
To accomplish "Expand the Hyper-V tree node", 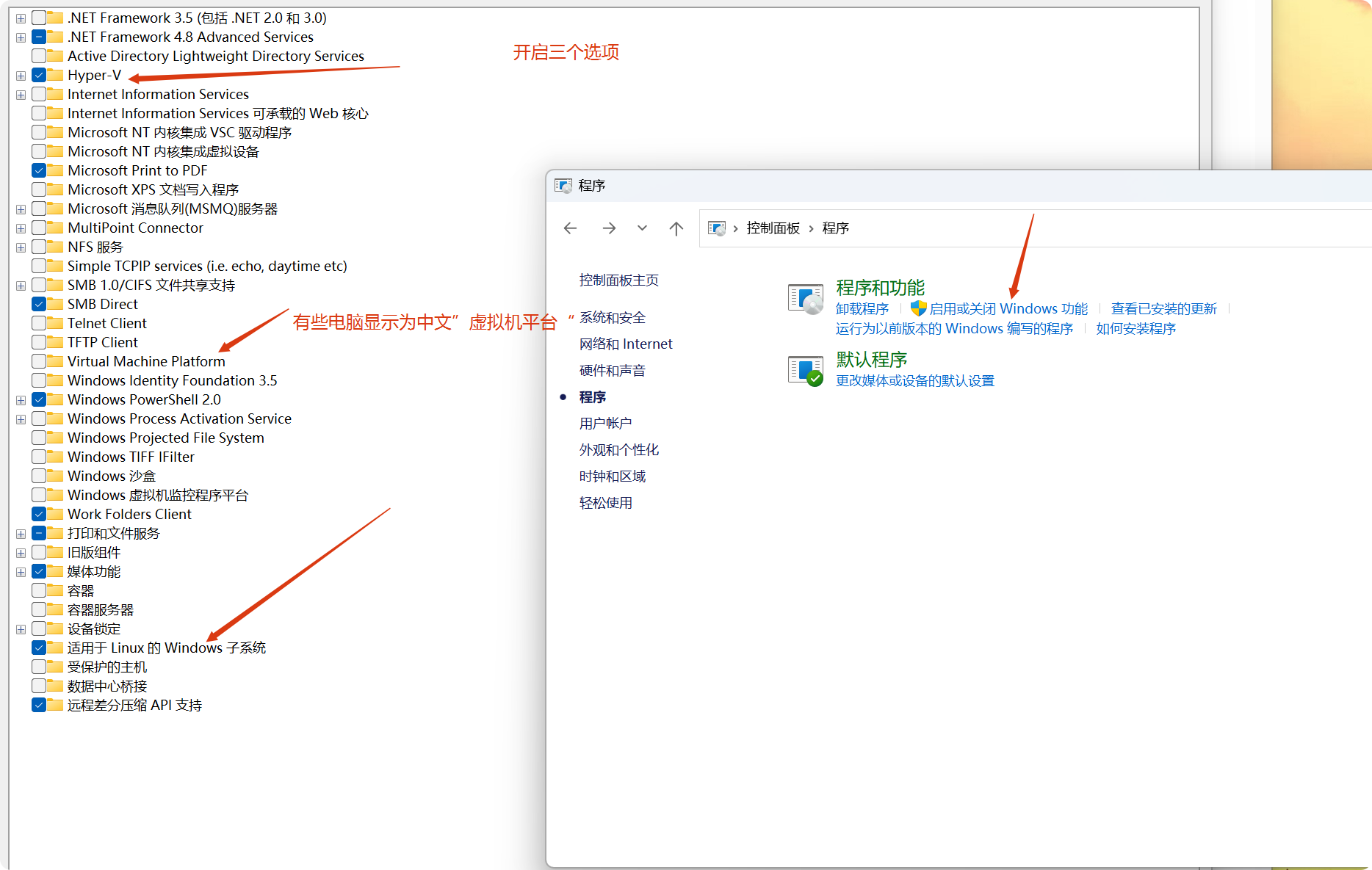I will 21,76.
